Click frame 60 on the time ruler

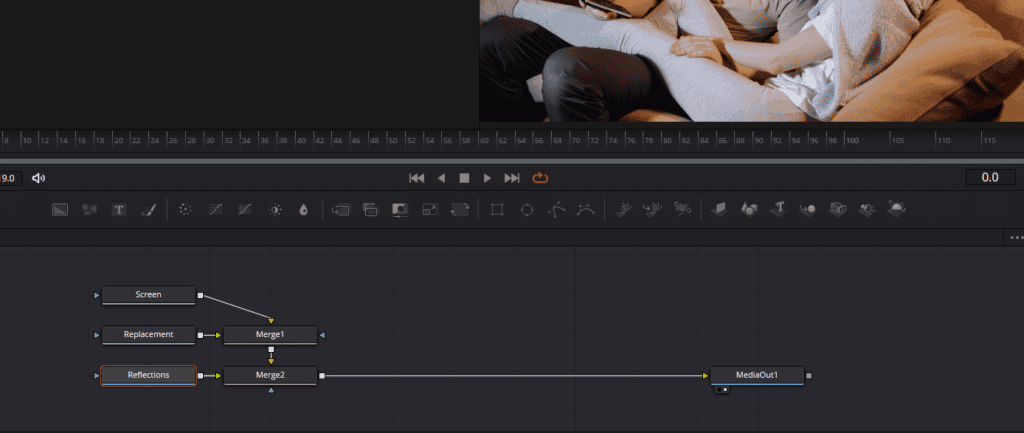coord(484,140)
